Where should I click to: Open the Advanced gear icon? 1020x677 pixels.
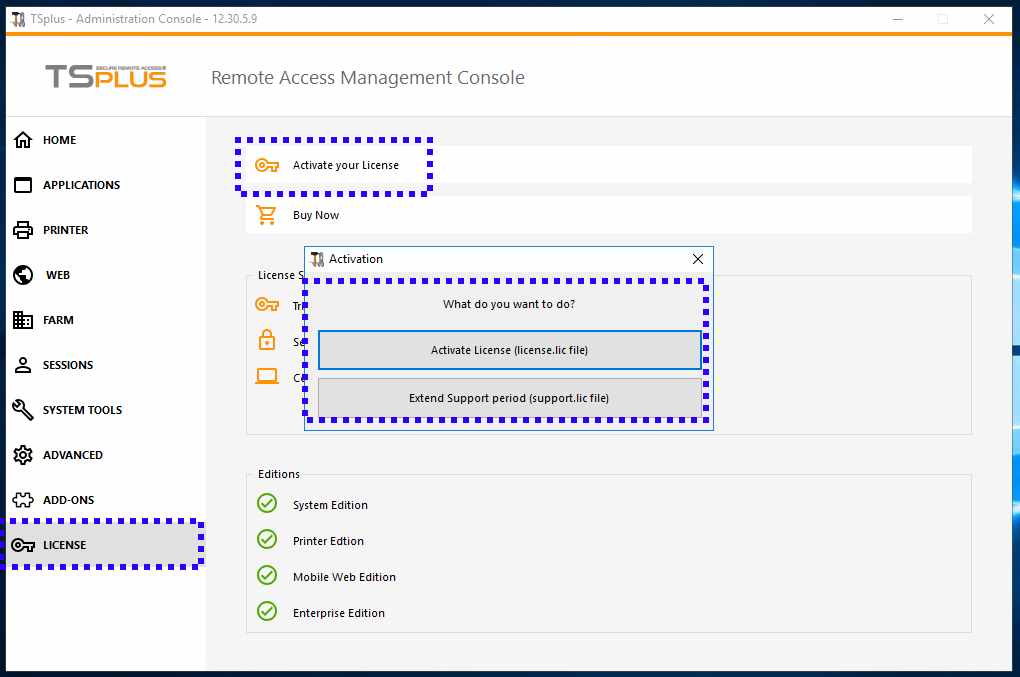pos(23,455)
